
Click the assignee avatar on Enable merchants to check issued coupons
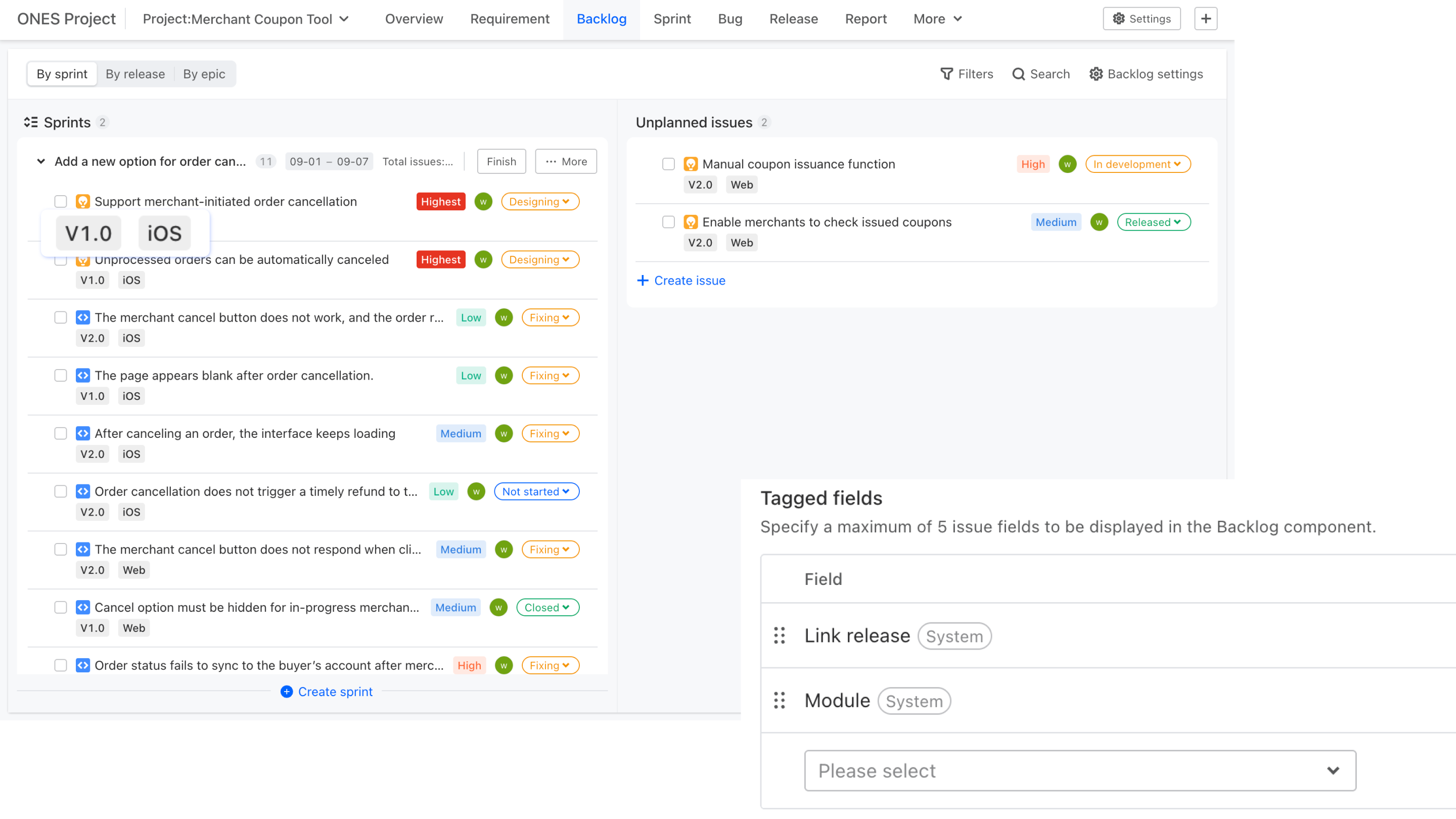click(x=1099, y=222)
